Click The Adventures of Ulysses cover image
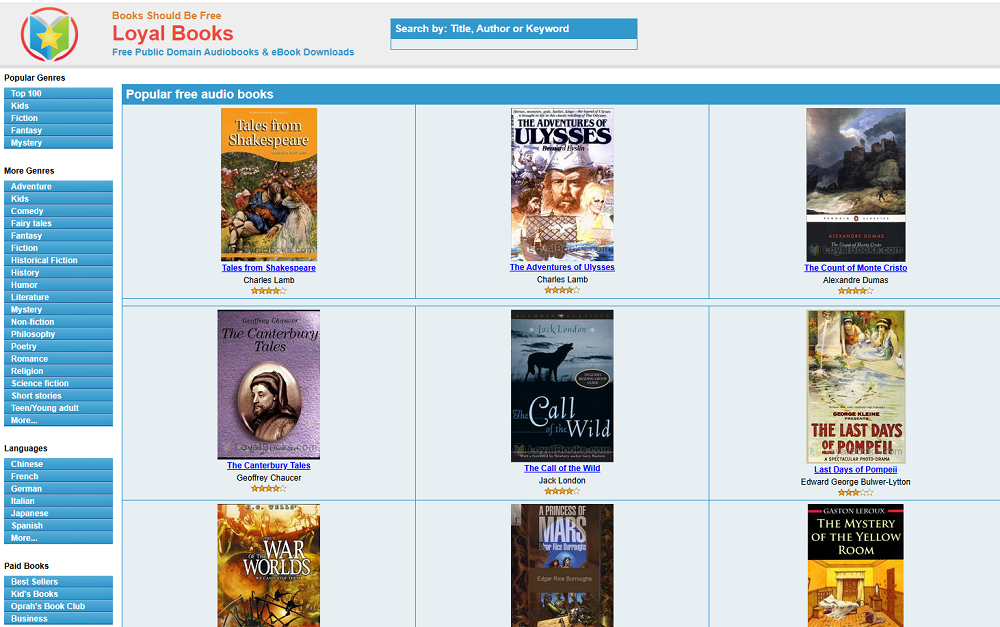Screen dimensions: 1000x627 pyautogui.click(x=562, y=184)
